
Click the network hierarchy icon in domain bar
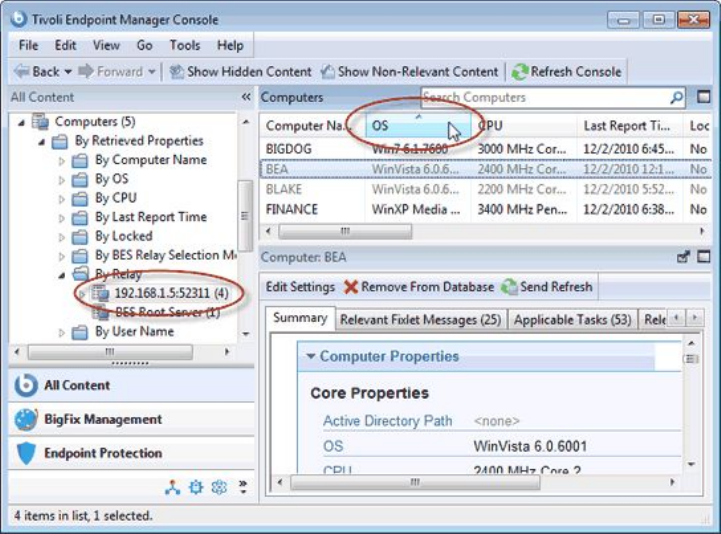(172, 487)
